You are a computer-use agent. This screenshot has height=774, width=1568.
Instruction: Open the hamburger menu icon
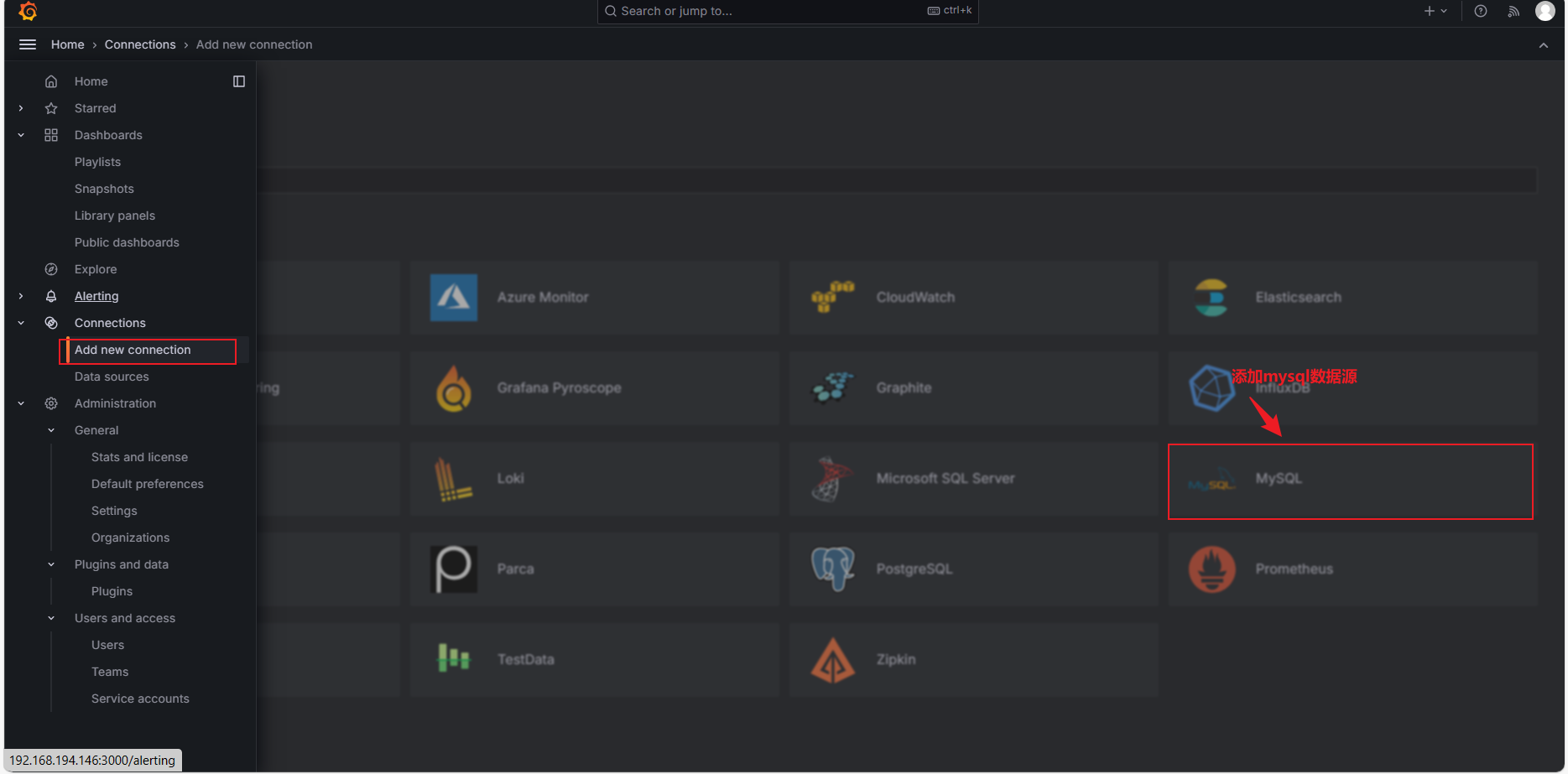(x=28, y=44)
